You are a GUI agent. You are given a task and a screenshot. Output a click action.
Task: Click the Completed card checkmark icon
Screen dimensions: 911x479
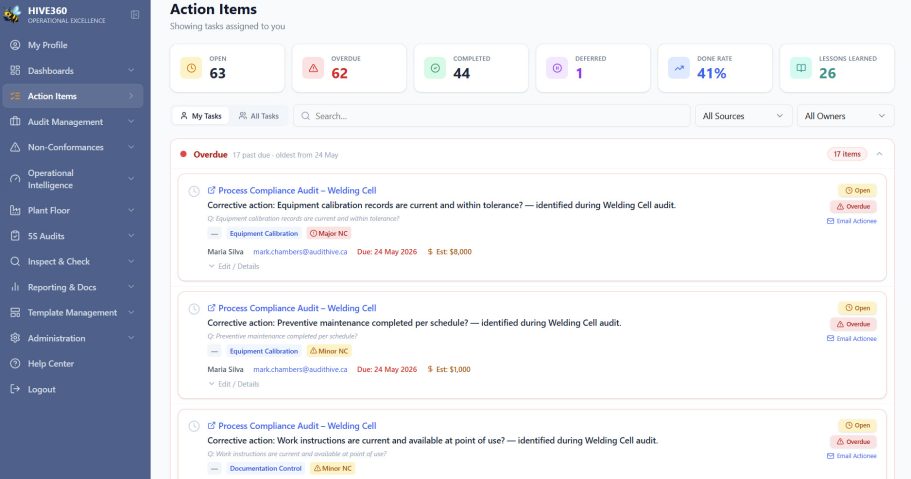pyautogui.click(x=435, y=68)
